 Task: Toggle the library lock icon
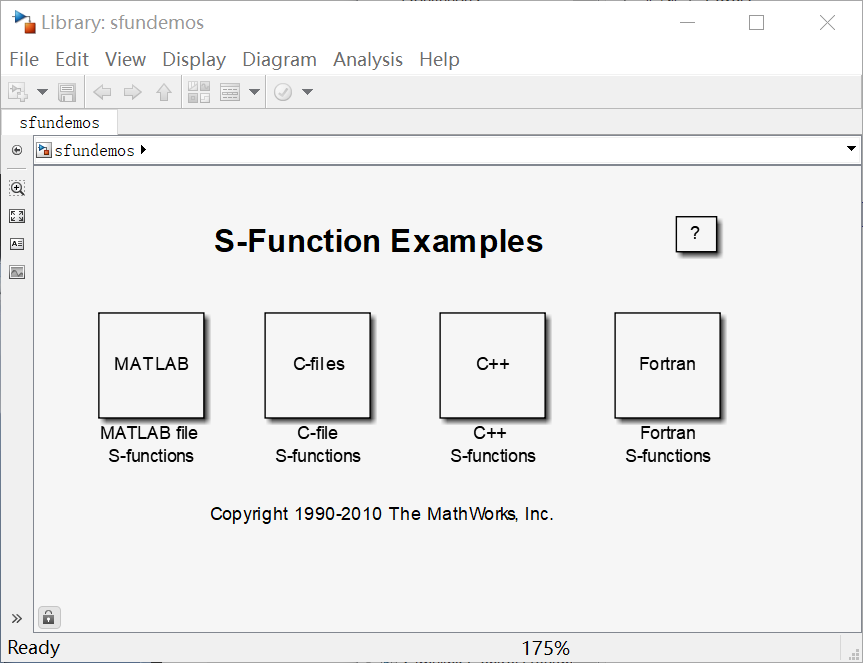pos(47,617)
